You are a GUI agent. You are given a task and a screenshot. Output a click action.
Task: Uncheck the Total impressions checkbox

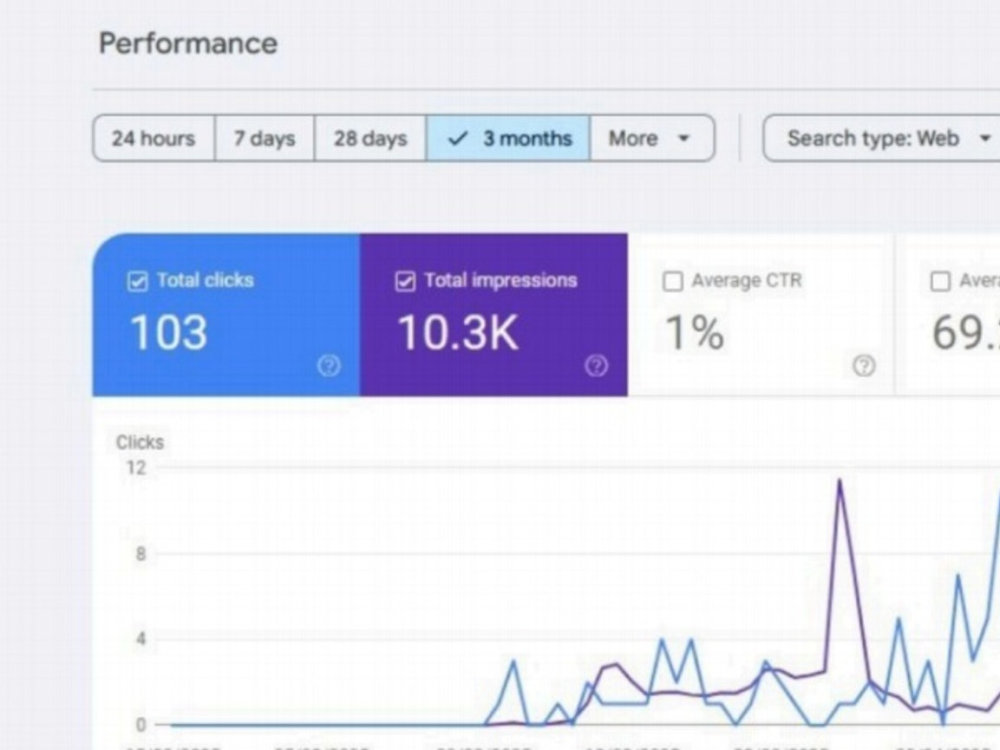click(405, 281)
